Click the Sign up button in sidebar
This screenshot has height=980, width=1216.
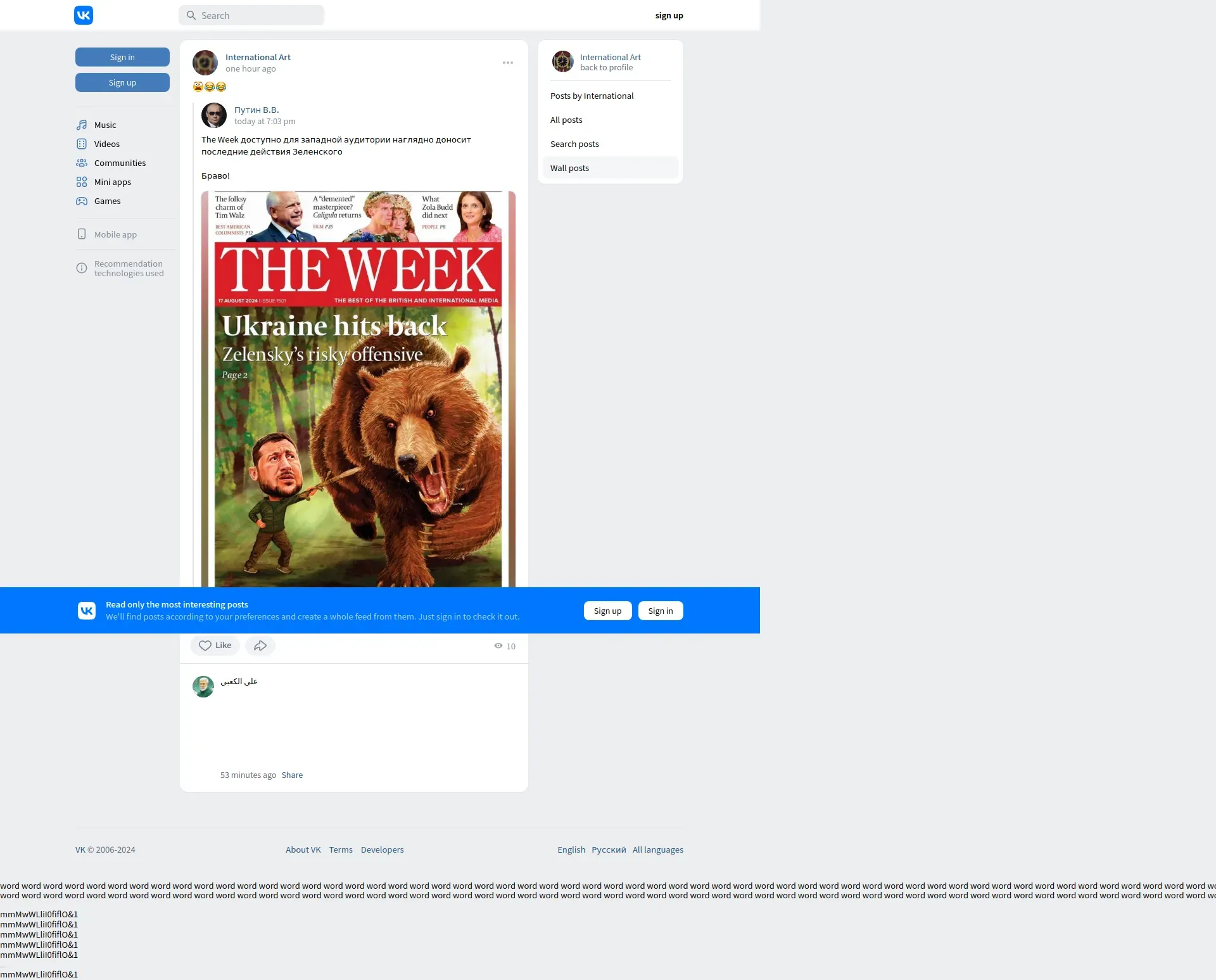point(122,82)
